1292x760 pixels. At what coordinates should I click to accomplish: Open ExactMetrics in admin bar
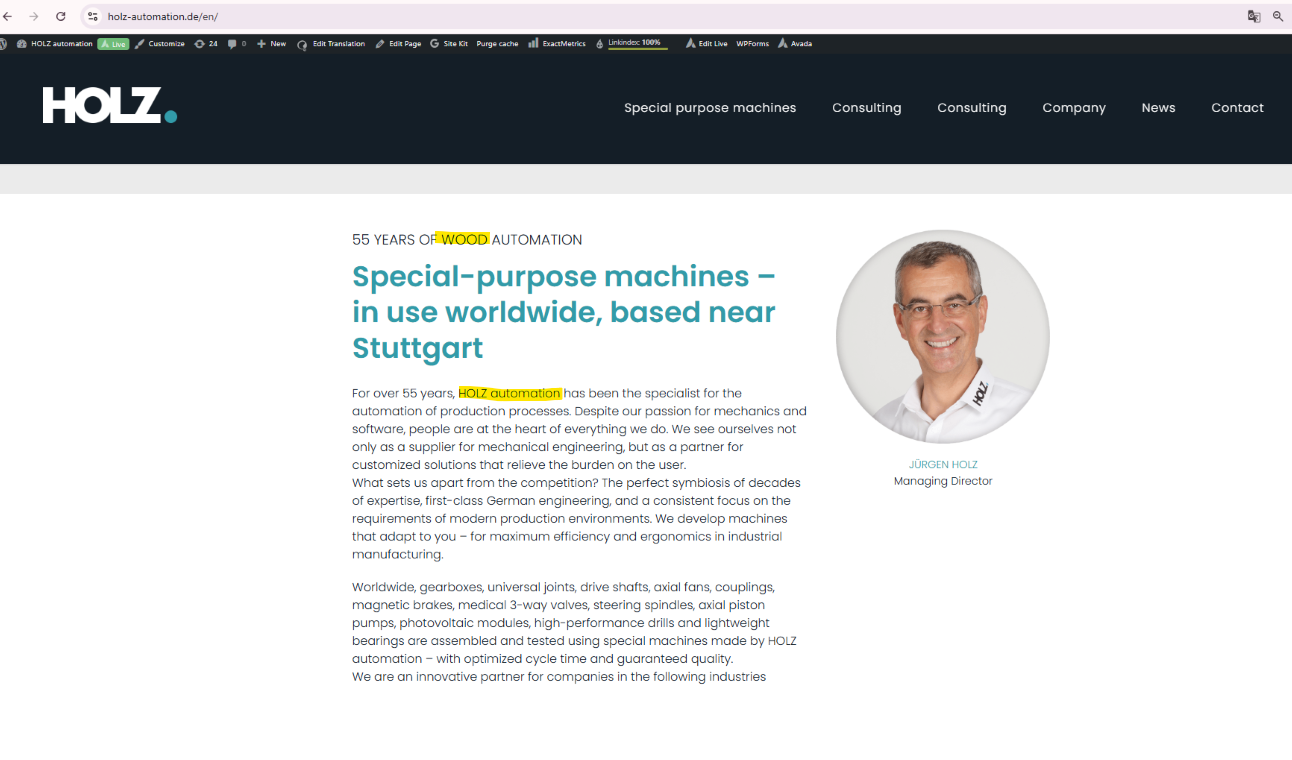click(x=557, y=44)
